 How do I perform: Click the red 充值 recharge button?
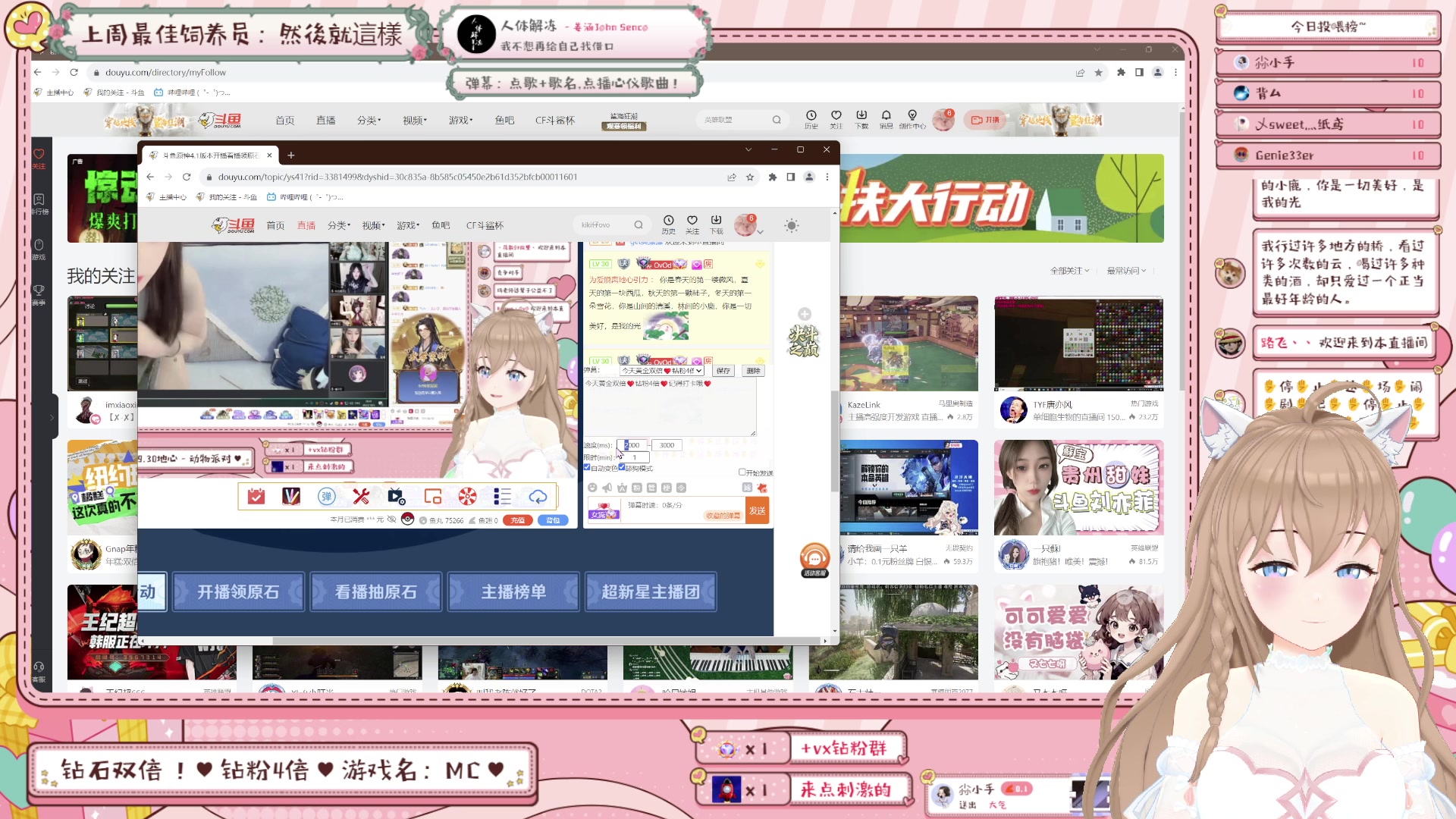(518, 520)
